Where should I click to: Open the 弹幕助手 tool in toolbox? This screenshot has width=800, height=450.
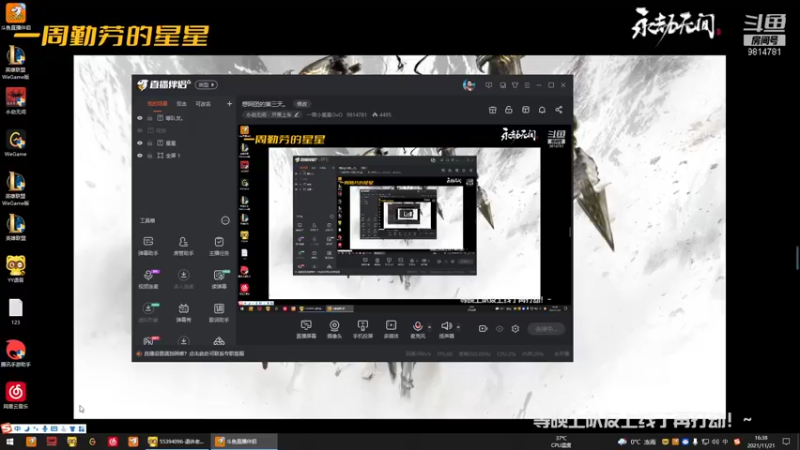point(148,245)
